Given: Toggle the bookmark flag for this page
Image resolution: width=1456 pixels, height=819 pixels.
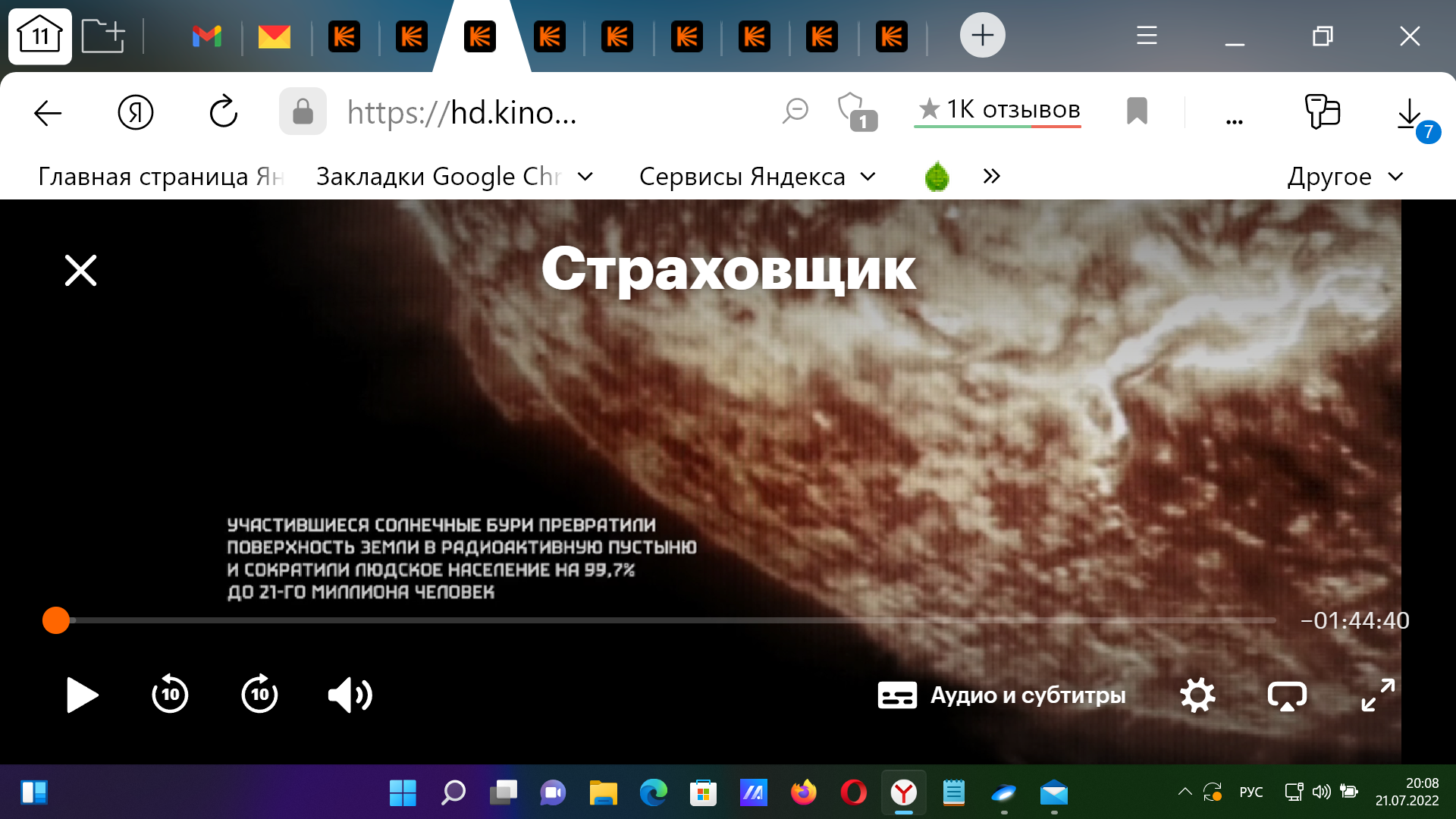Looking at the screenshot, I should point(1137,111).
